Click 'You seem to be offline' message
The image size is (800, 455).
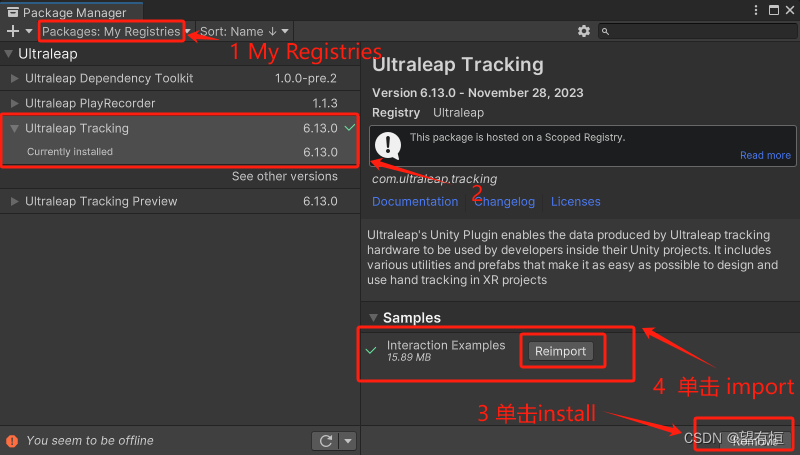[90, 440]
